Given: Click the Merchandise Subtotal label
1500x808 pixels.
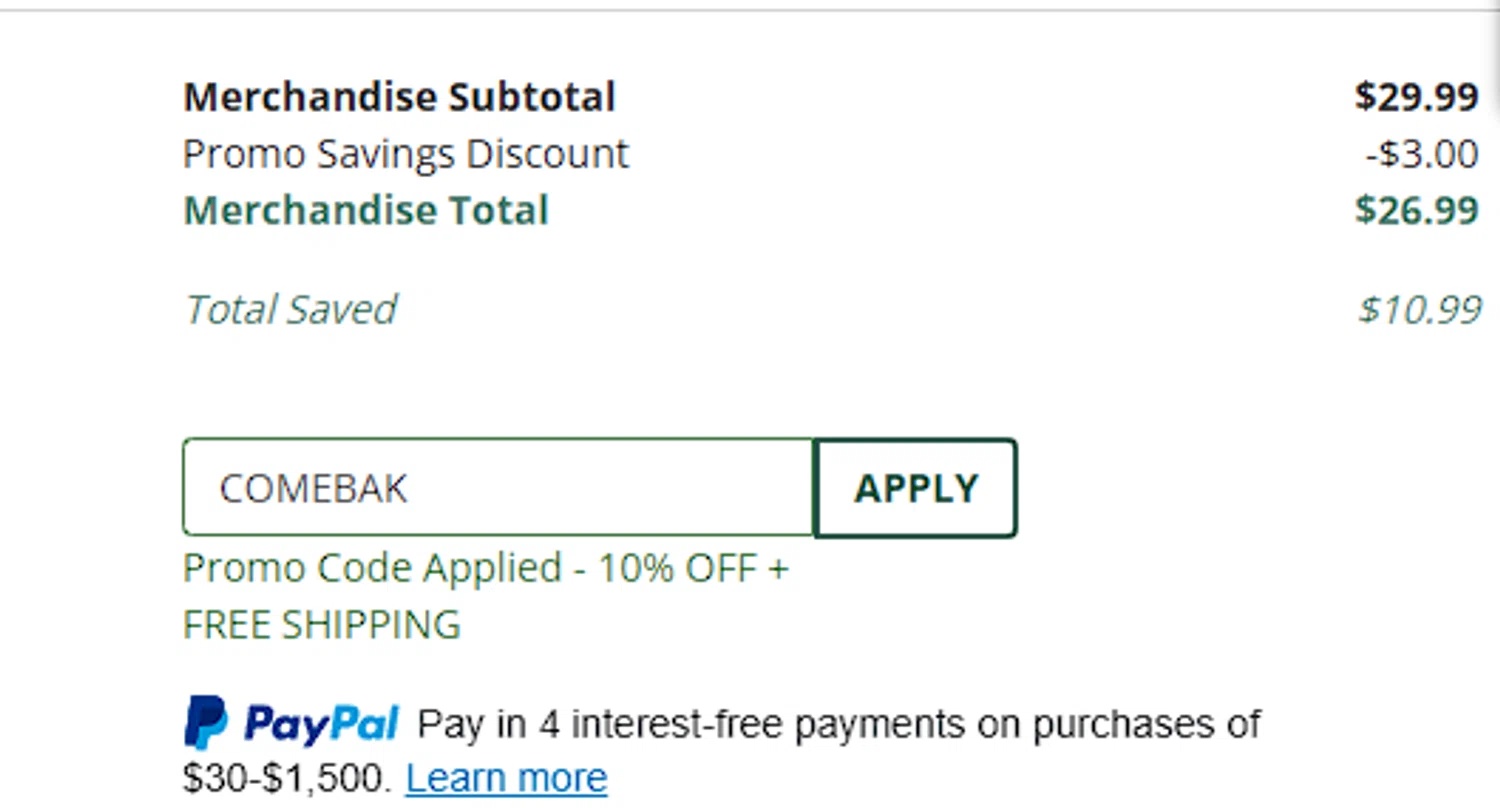Looking at the screenshot, I should [x=399, y=97].
